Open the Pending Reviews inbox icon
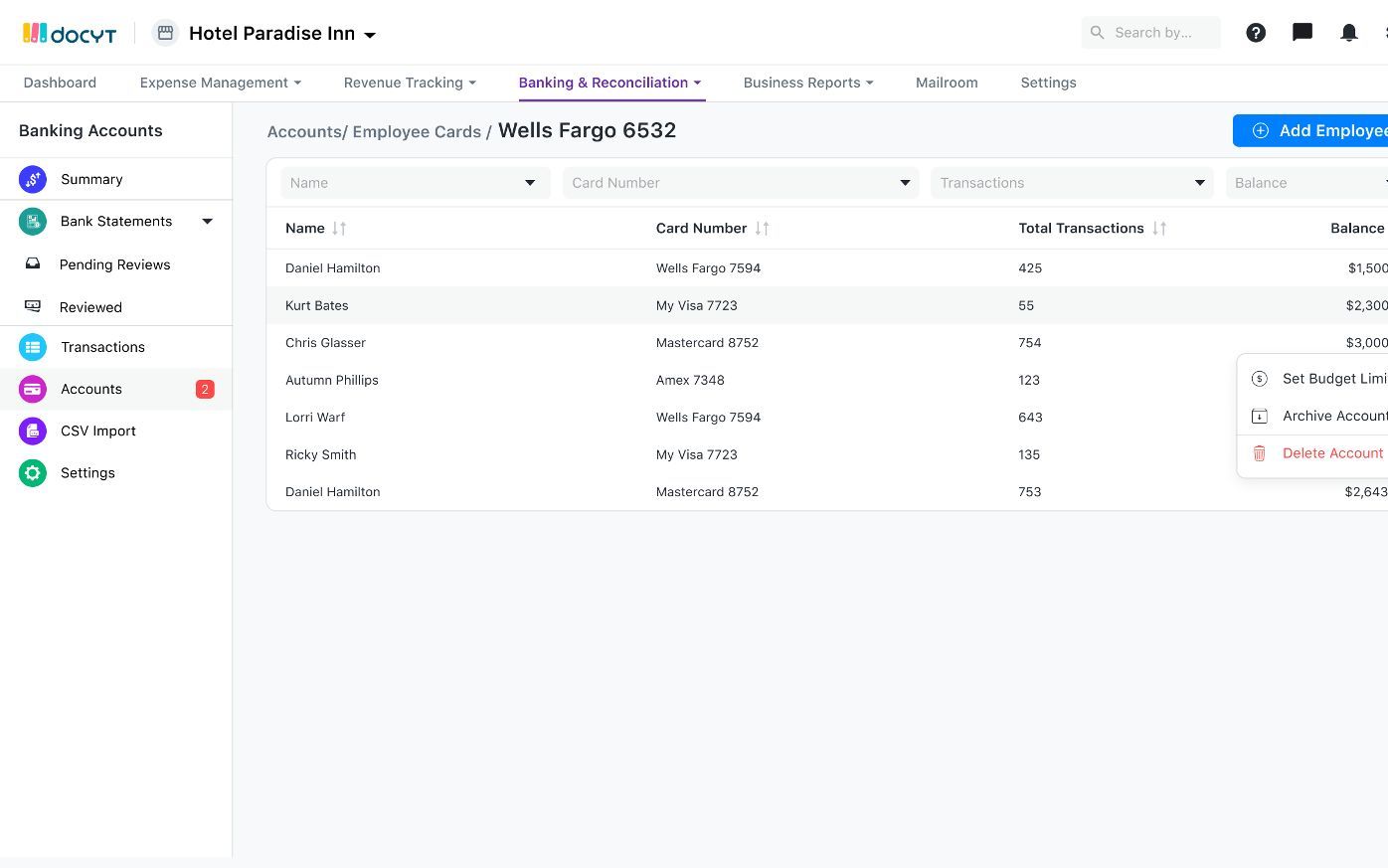Viewport: 1388px width, 868px height. [33, 264]
